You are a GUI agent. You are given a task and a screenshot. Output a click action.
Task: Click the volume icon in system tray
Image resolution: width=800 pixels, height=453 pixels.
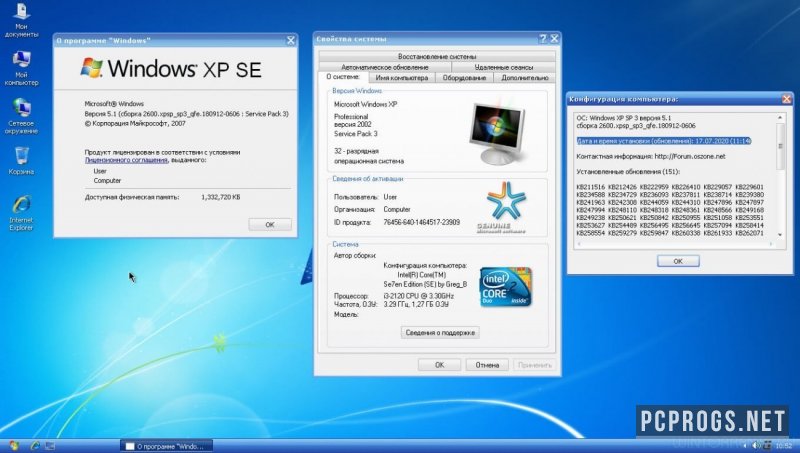click(x=756, y=445)
